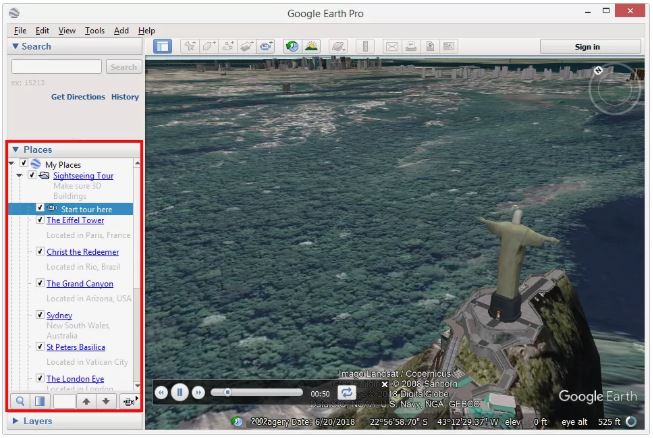
Task: Move selected place up with arrow
Action: click(86, 401)
